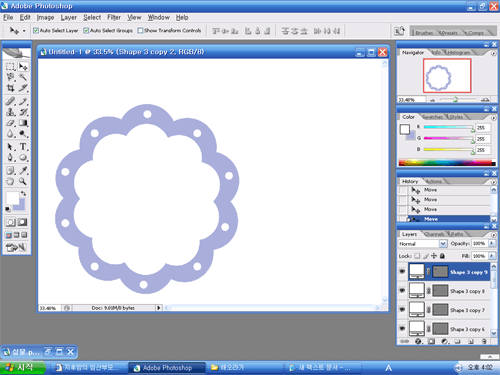This screenshot has width=500, height=375.
Task: Select the Brush tool
Action: [23, 101]
